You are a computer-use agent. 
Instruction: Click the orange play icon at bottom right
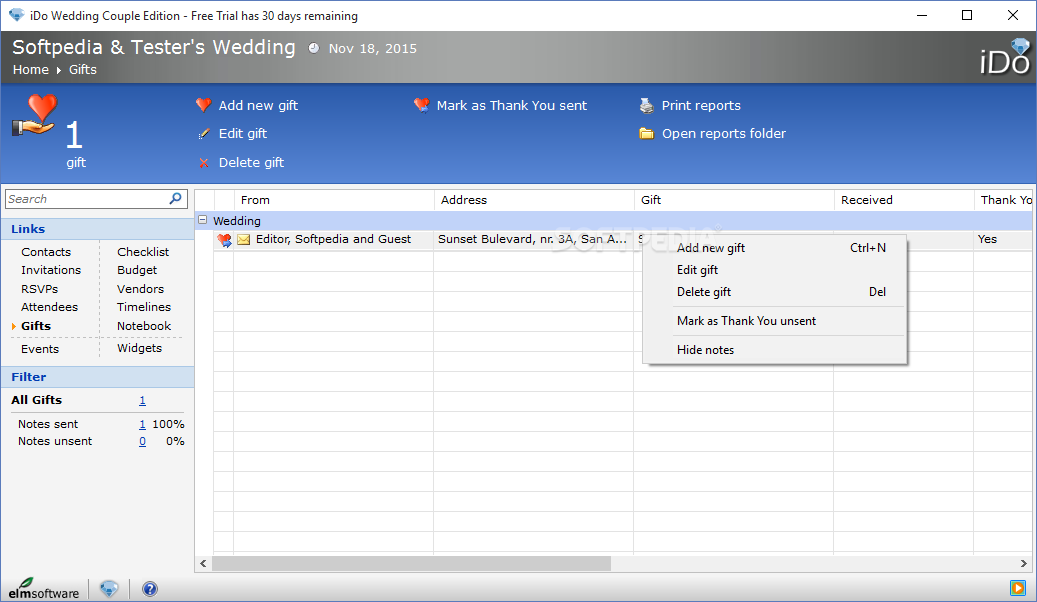coord(1017,587)
